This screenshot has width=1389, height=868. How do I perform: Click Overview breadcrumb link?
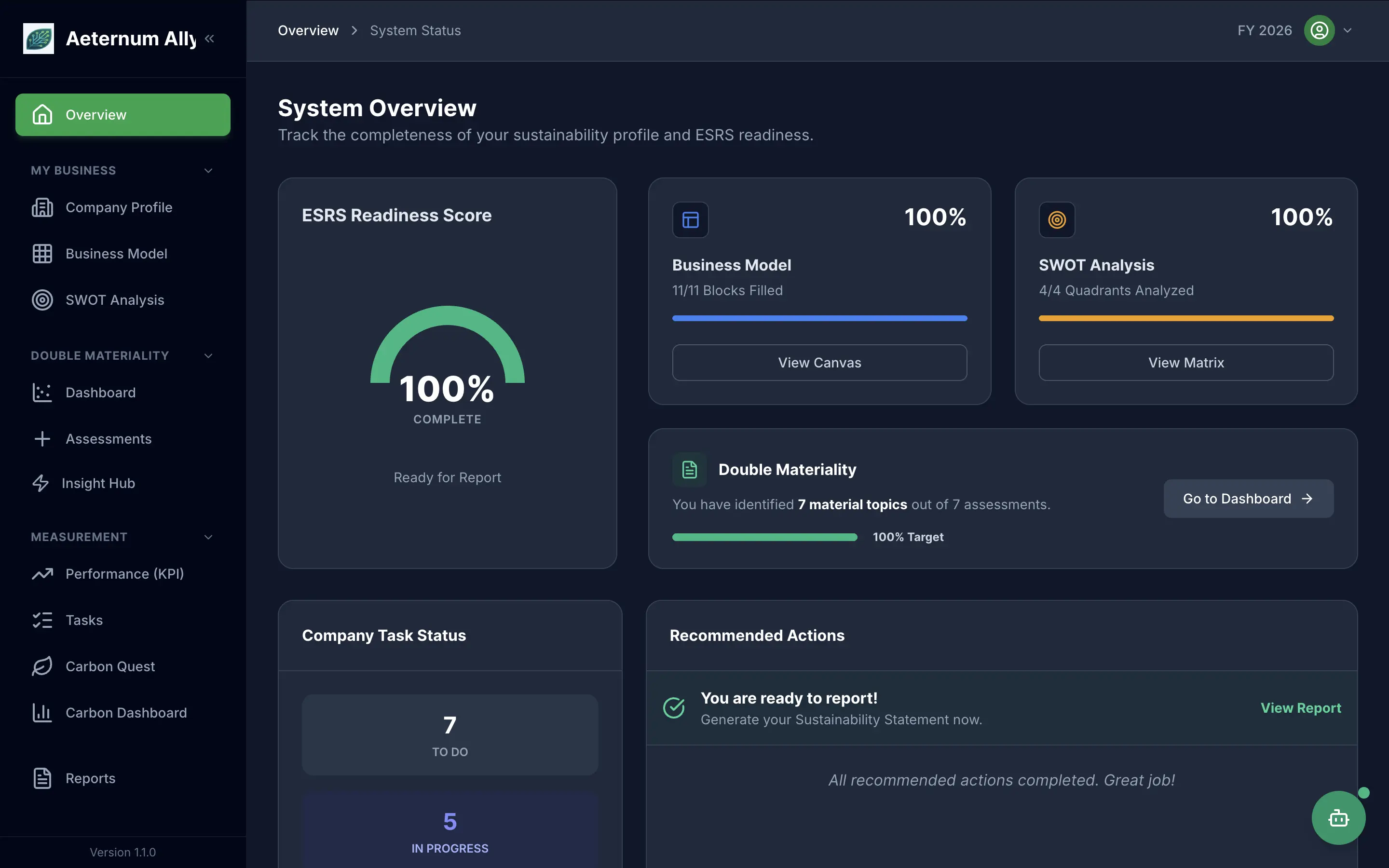pyautogui.click(x=308, y=30)
